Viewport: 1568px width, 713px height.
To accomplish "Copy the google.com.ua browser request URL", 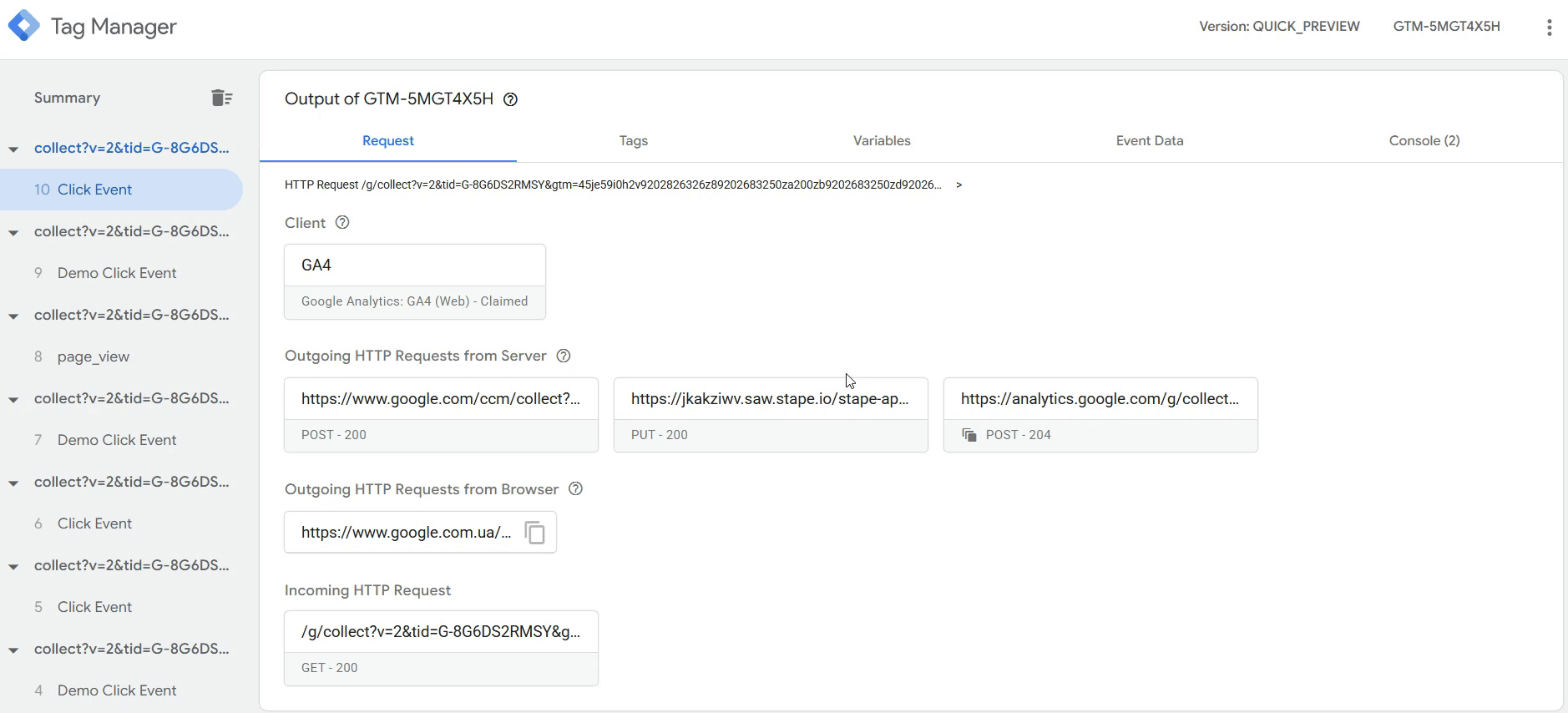I will (x=534, y=533).
